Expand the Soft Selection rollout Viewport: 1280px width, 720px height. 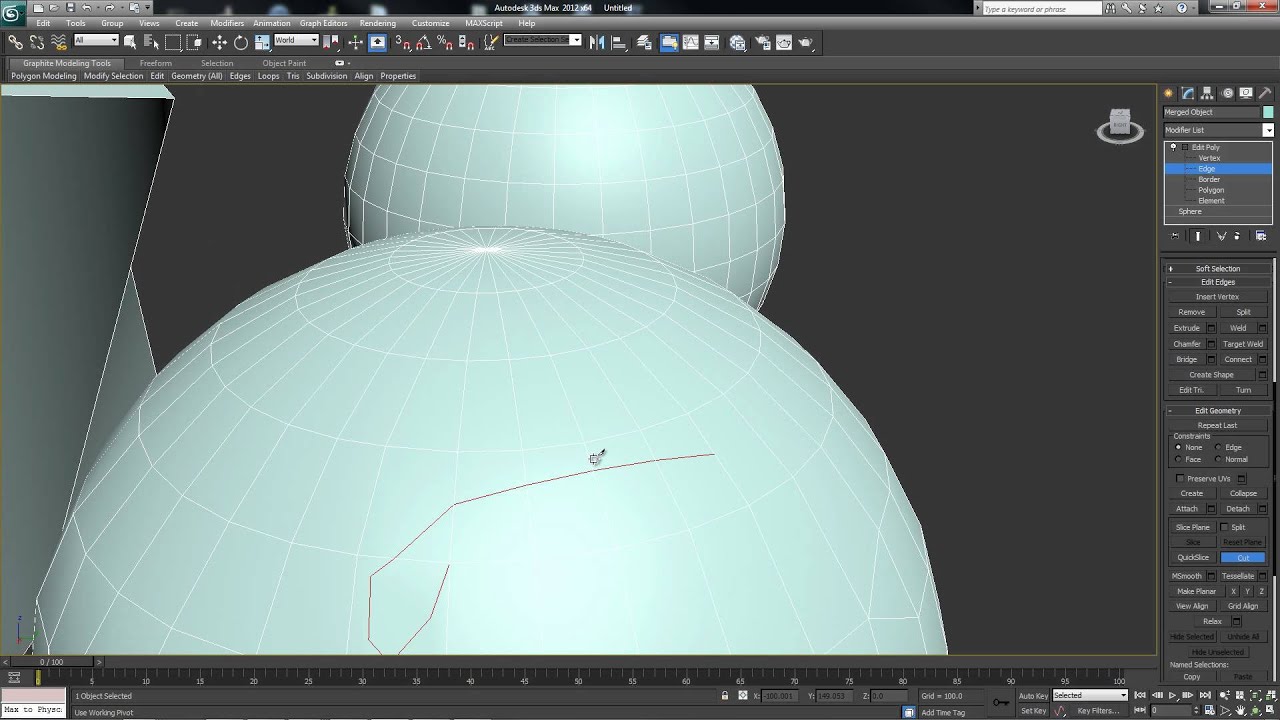tap(1218, 268)
